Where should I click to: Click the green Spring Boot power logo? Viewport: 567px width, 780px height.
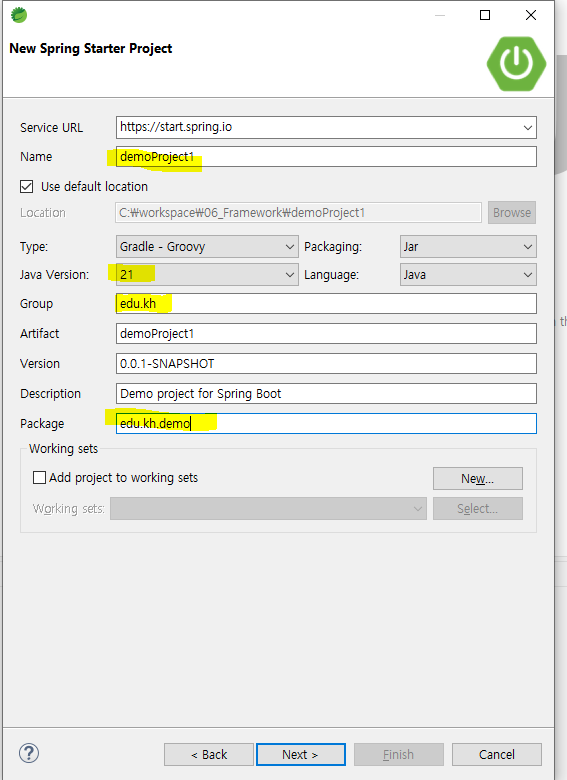[x=516, y=63]
